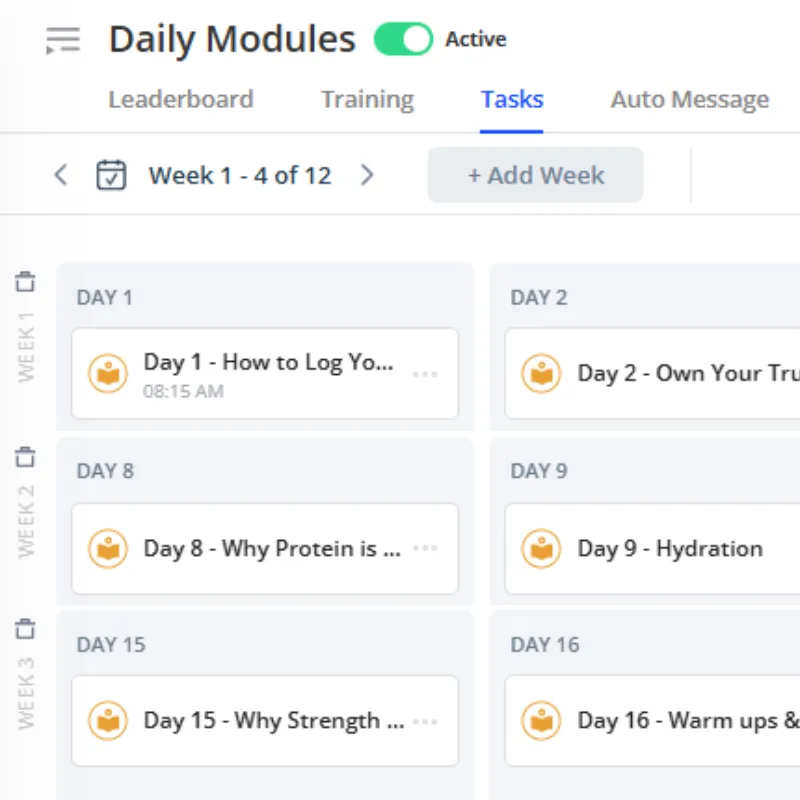Open Day 16 - Warm ups task card
This screenshot has width=800, height=800.
653,720
